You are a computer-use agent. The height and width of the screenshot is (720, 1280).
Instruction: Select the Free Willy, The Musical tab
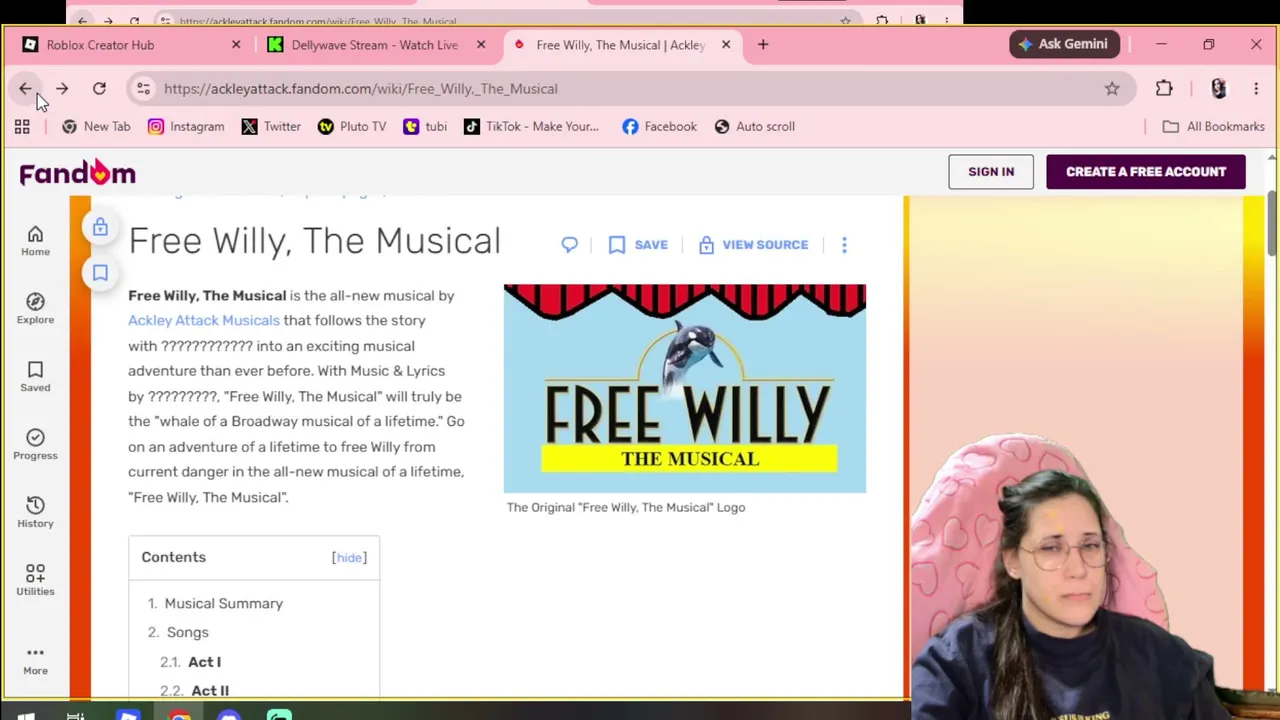[620, 45]
